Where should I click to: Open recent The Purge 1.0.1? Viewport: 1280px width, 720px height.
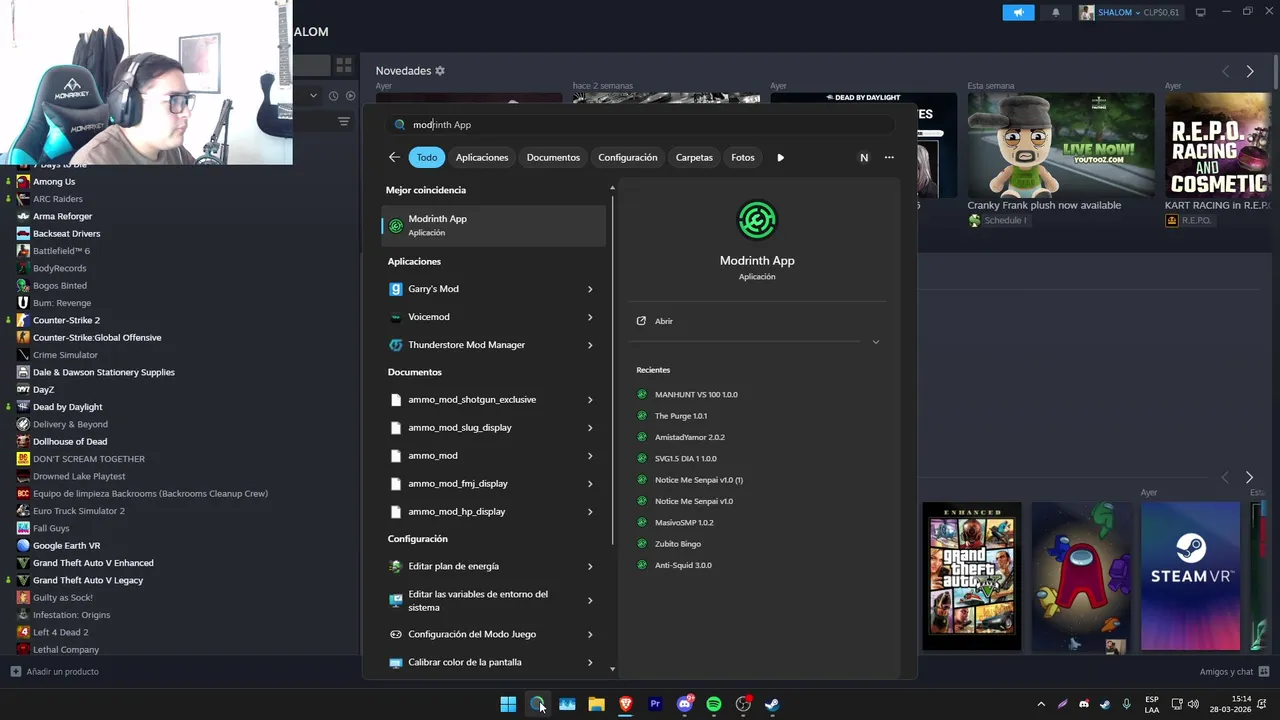tap(681, 416)
